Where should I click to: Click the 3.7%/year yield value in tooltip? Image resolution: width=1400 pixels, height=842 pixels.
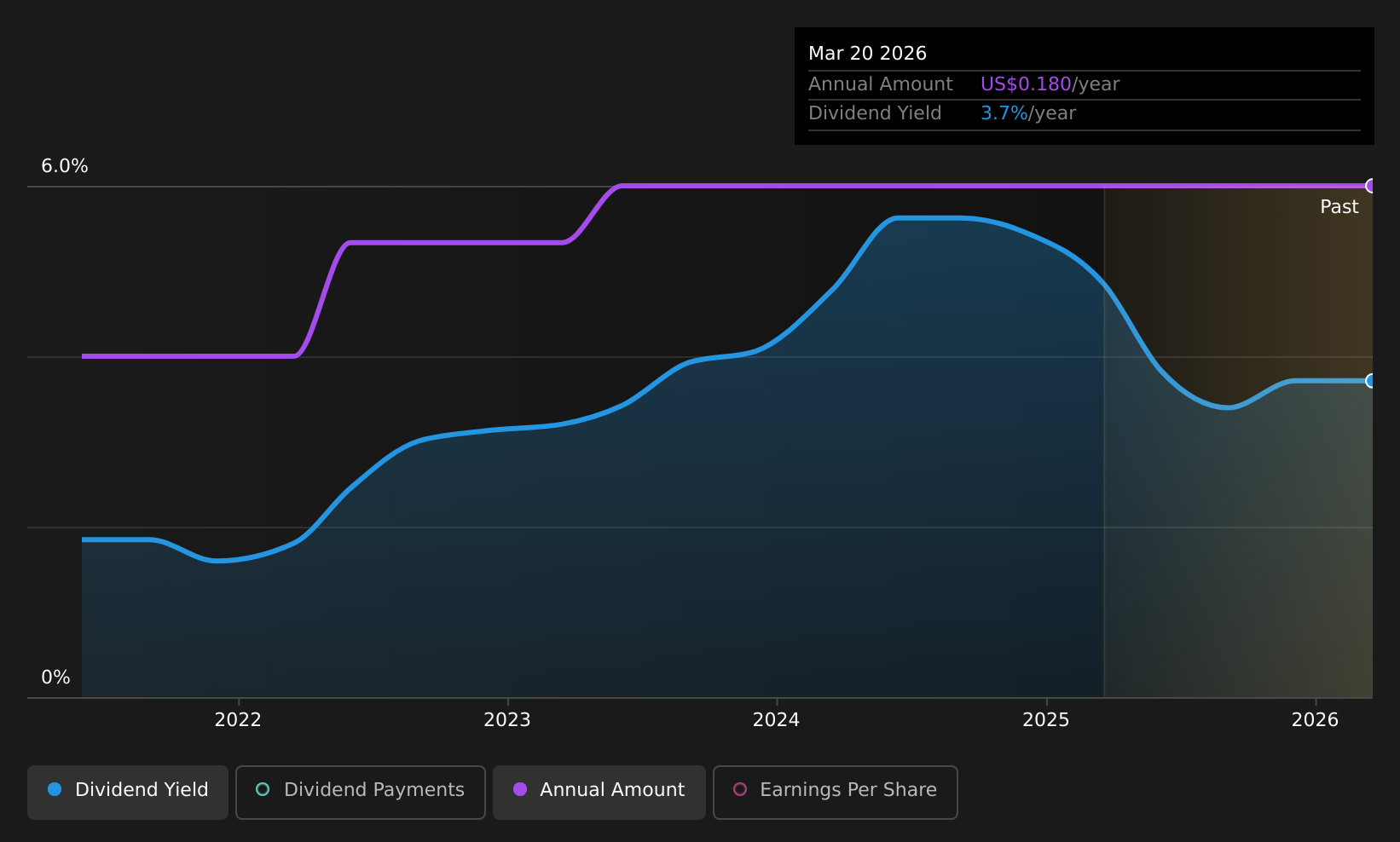point(1028,113)
